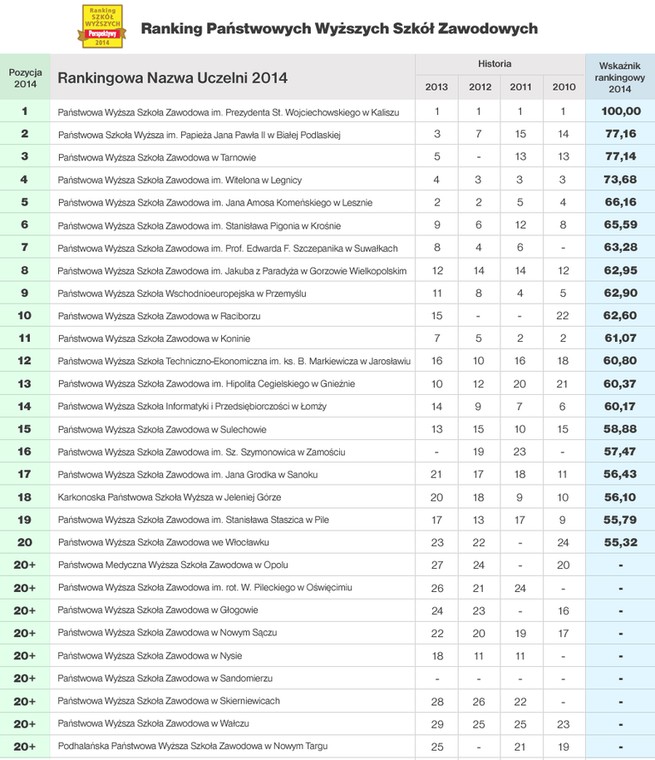Click the indicator value 58,88
Image resolution: width=655 pixels, height=760 pixels.
pos(620,429)
